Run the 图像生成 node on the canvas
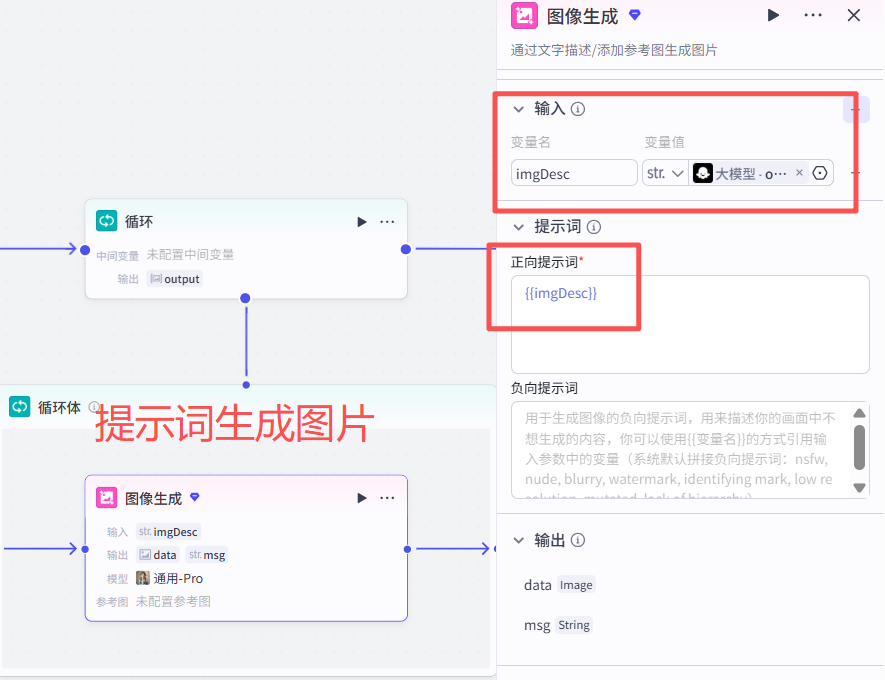The image size is (885, 680). click(362, 498)
